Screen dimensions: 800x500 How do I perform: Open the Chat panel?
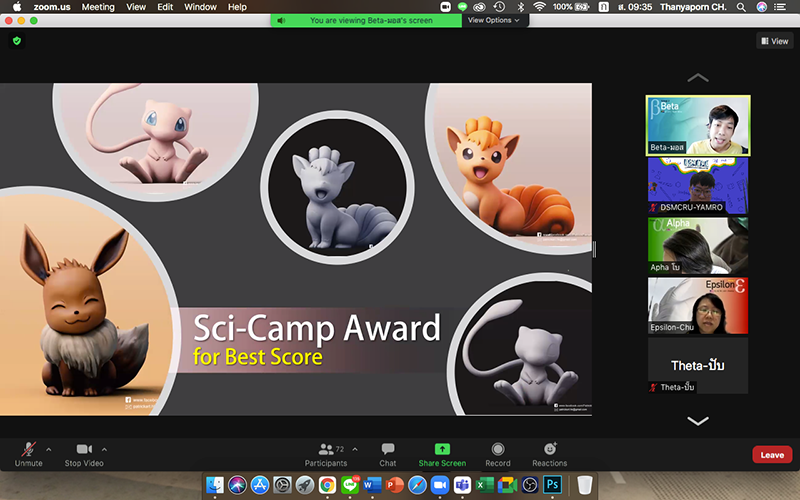388,455
